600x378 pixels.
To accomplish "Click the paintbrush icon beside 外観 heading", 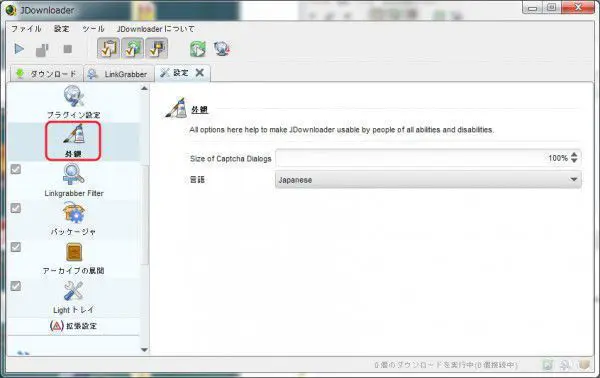I will pos(176,108).
